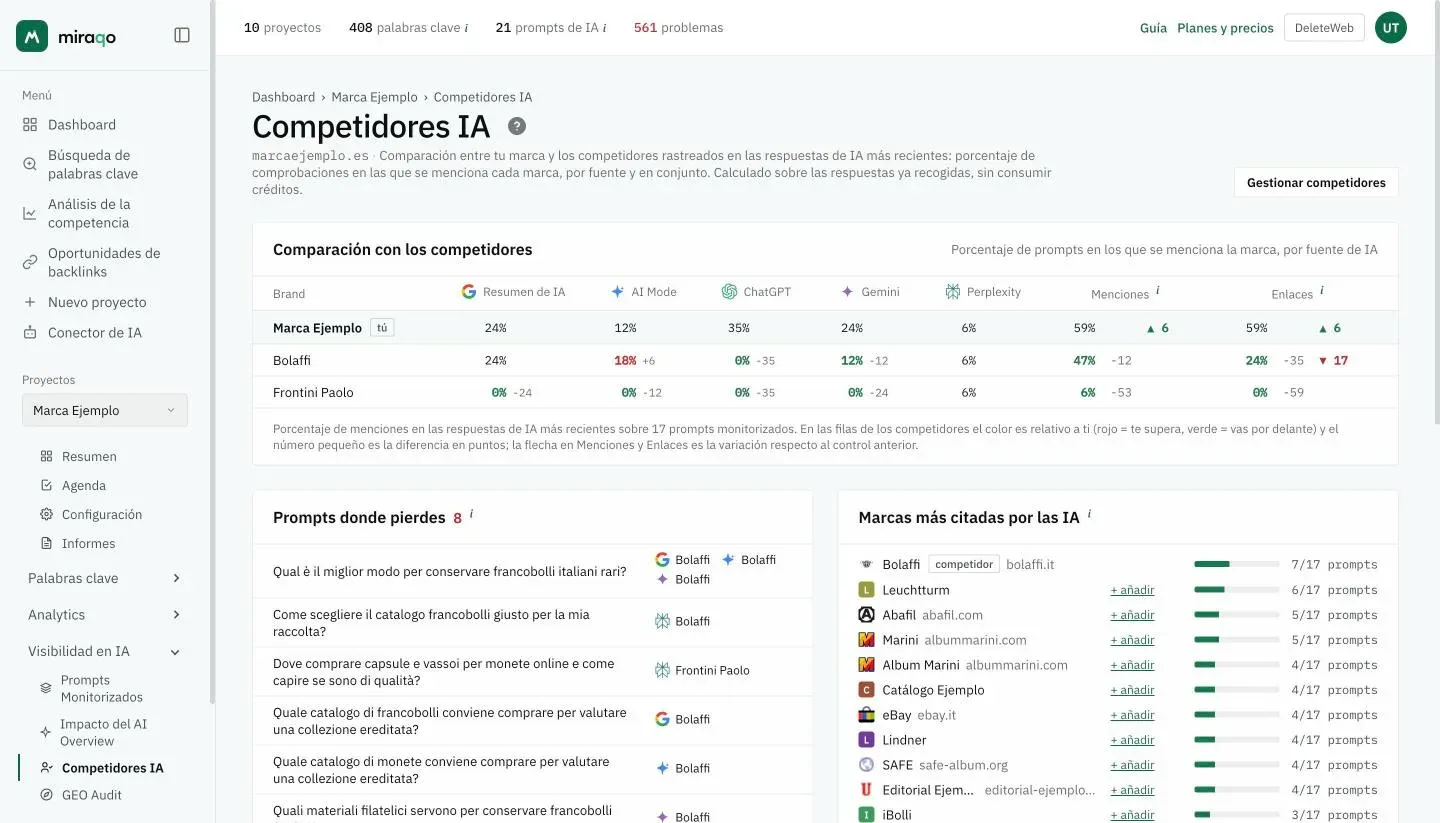This screenshot has width=1440, height=823.
Task: Click the miraqo logo icon
Action: (32, 36)
